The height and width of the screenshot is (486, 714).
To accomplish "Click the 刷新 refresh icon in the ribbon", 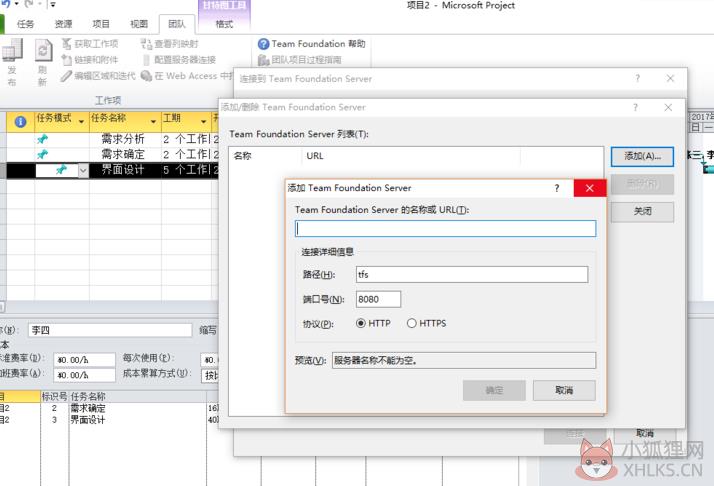I will 43,51.
